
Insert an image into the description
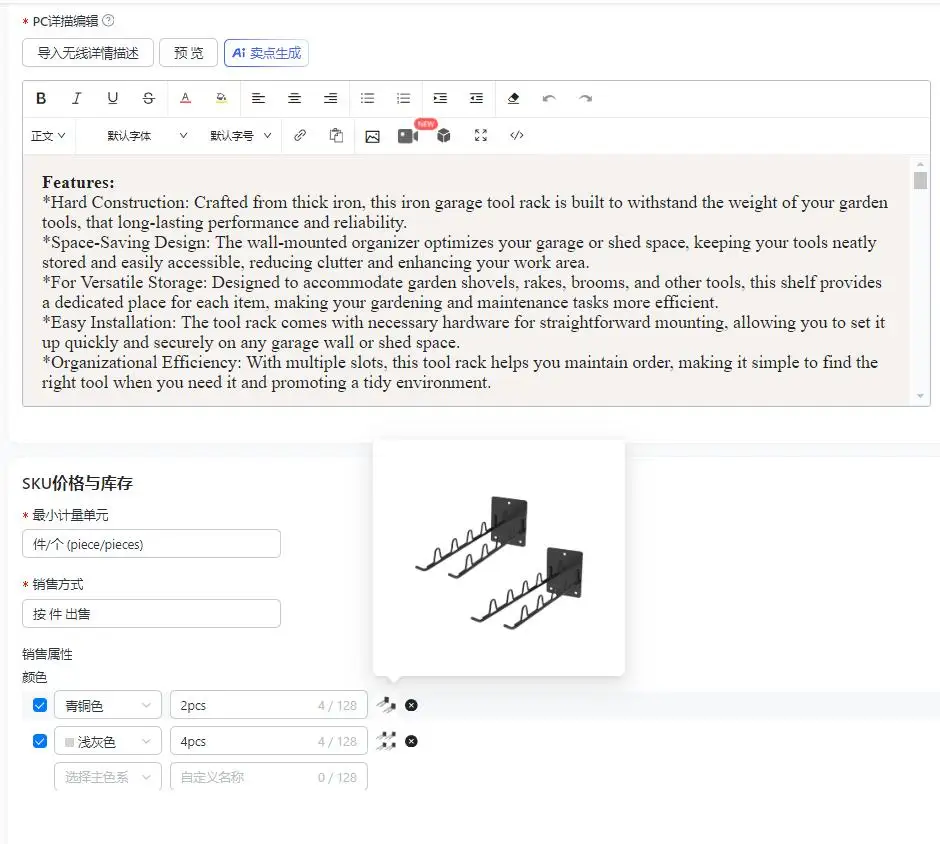coord(372,137)
